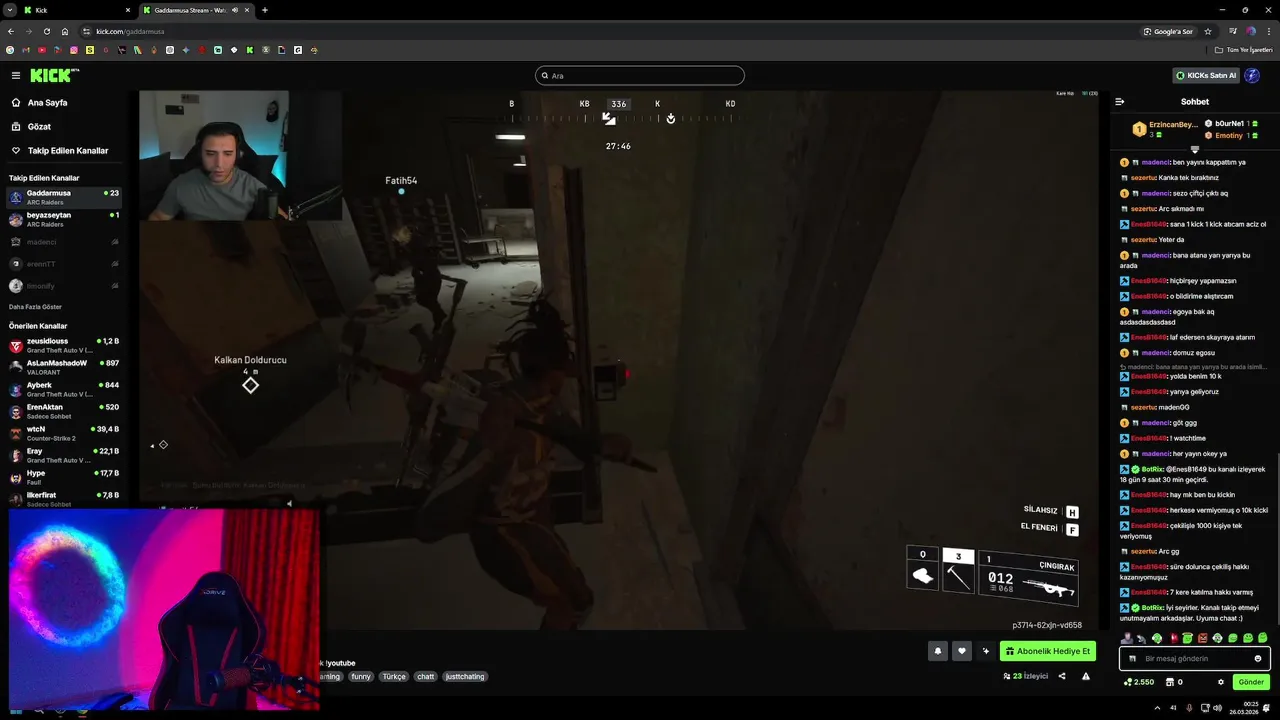Open the YouTube bookmark in the bookmarks bar
Image resolution: width=1280 pixels, height=720 pixels.
pos(42,50)
